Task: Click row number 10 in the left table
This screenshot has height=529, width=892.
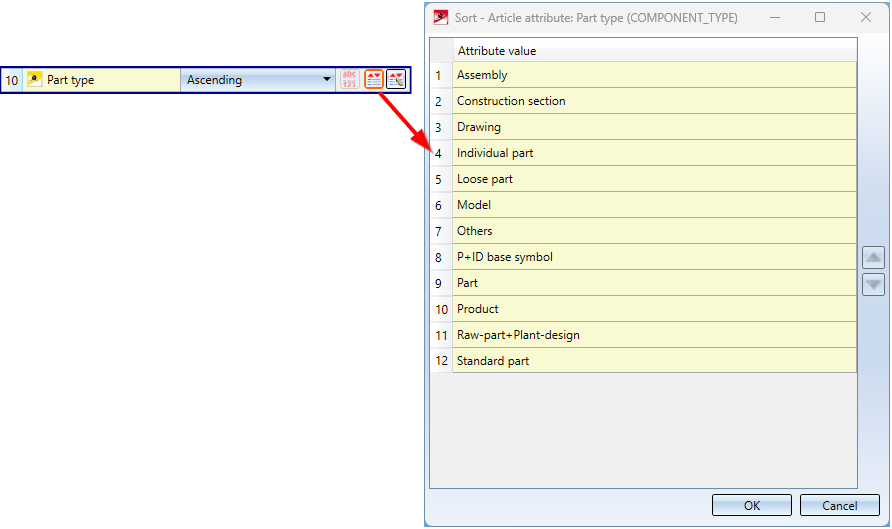Action: click(x=12, y=80)
